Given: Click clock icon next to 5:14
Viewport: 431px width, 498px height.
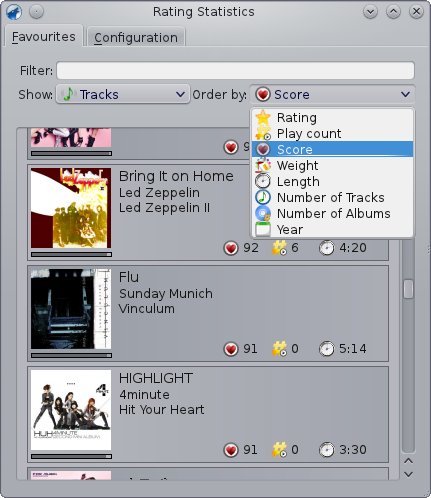Looking at the screenshot, I should click(326, 349).
